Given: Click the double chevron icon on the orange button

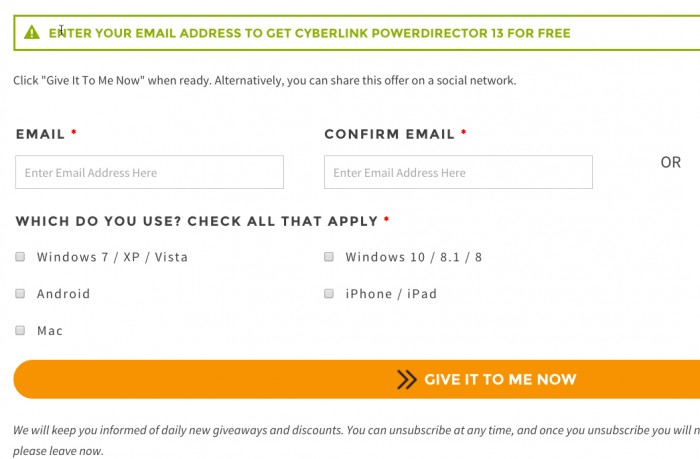Looking at the screenshot, I should pos(406,379).
